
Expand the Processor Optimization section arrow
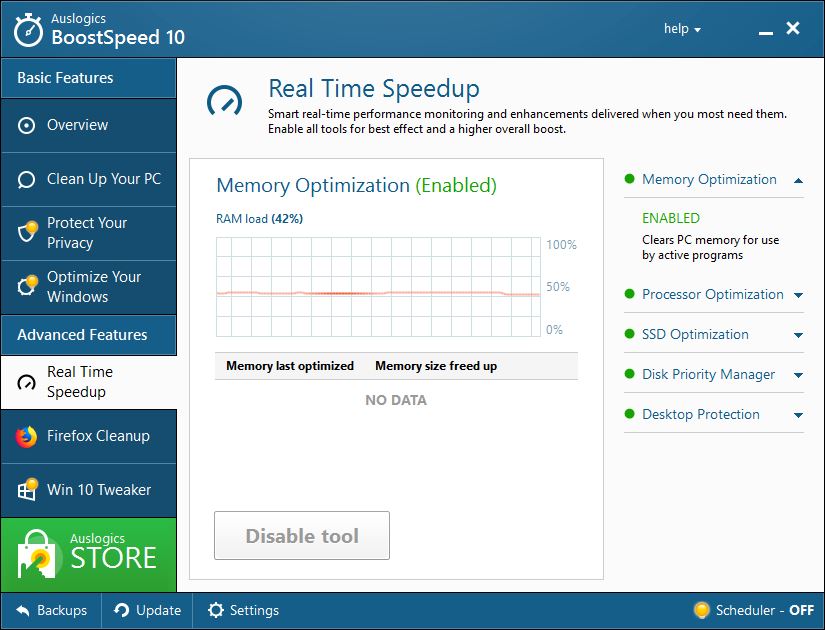pyautogui.click(x=798, y=295)
